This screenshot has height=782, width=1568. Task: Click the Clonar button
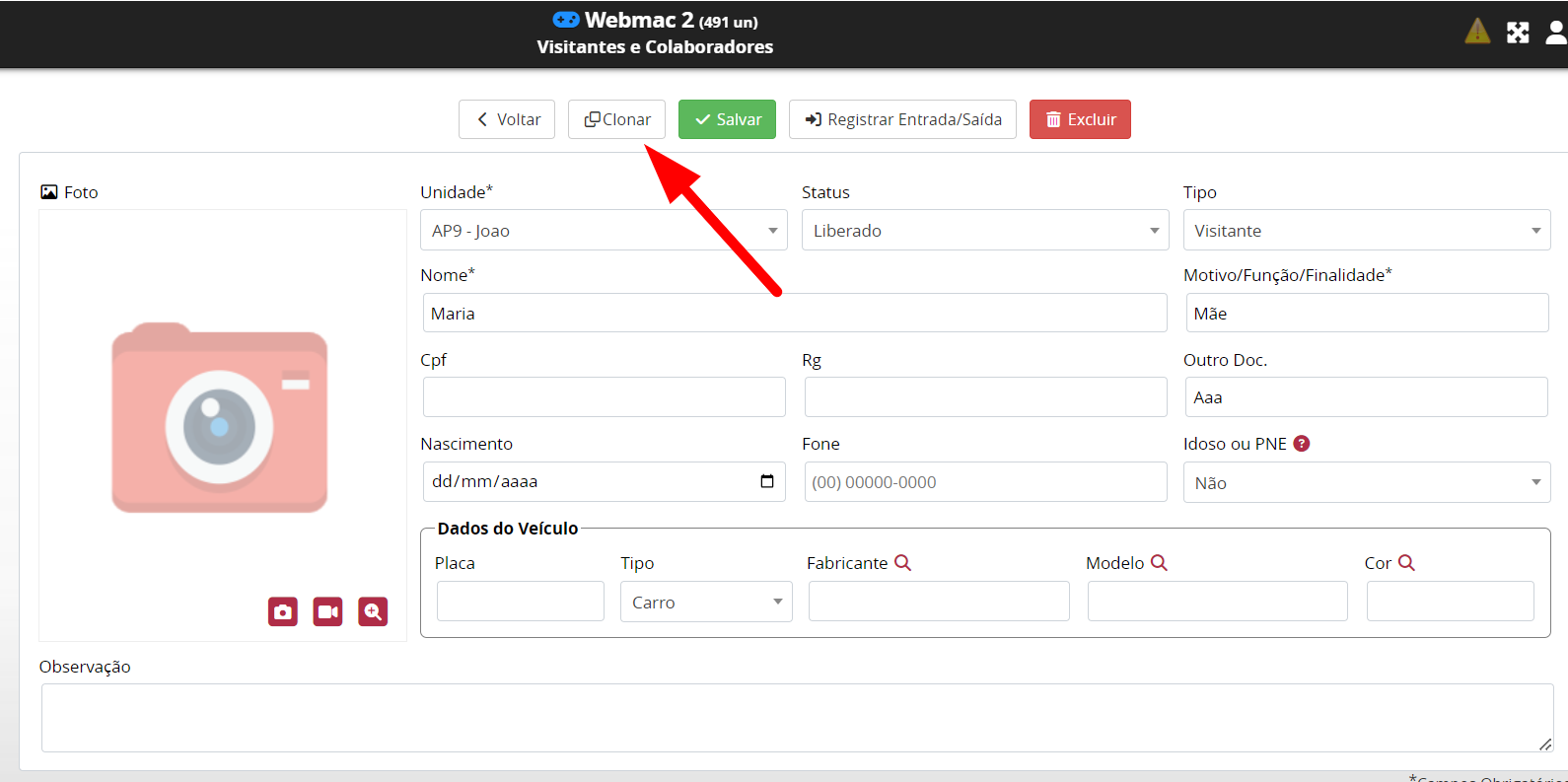[616, 119]
